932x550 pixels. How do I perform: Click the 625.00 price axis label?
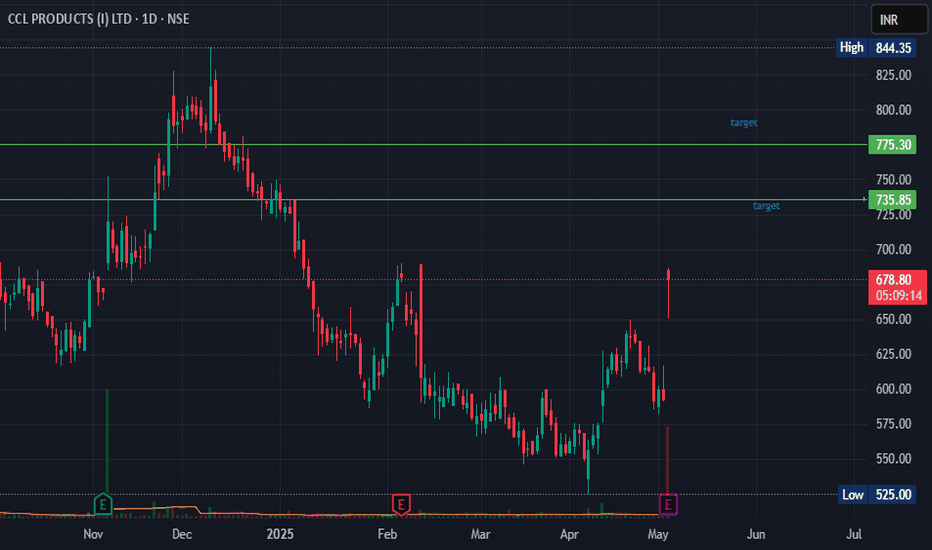tap(893, 354)
